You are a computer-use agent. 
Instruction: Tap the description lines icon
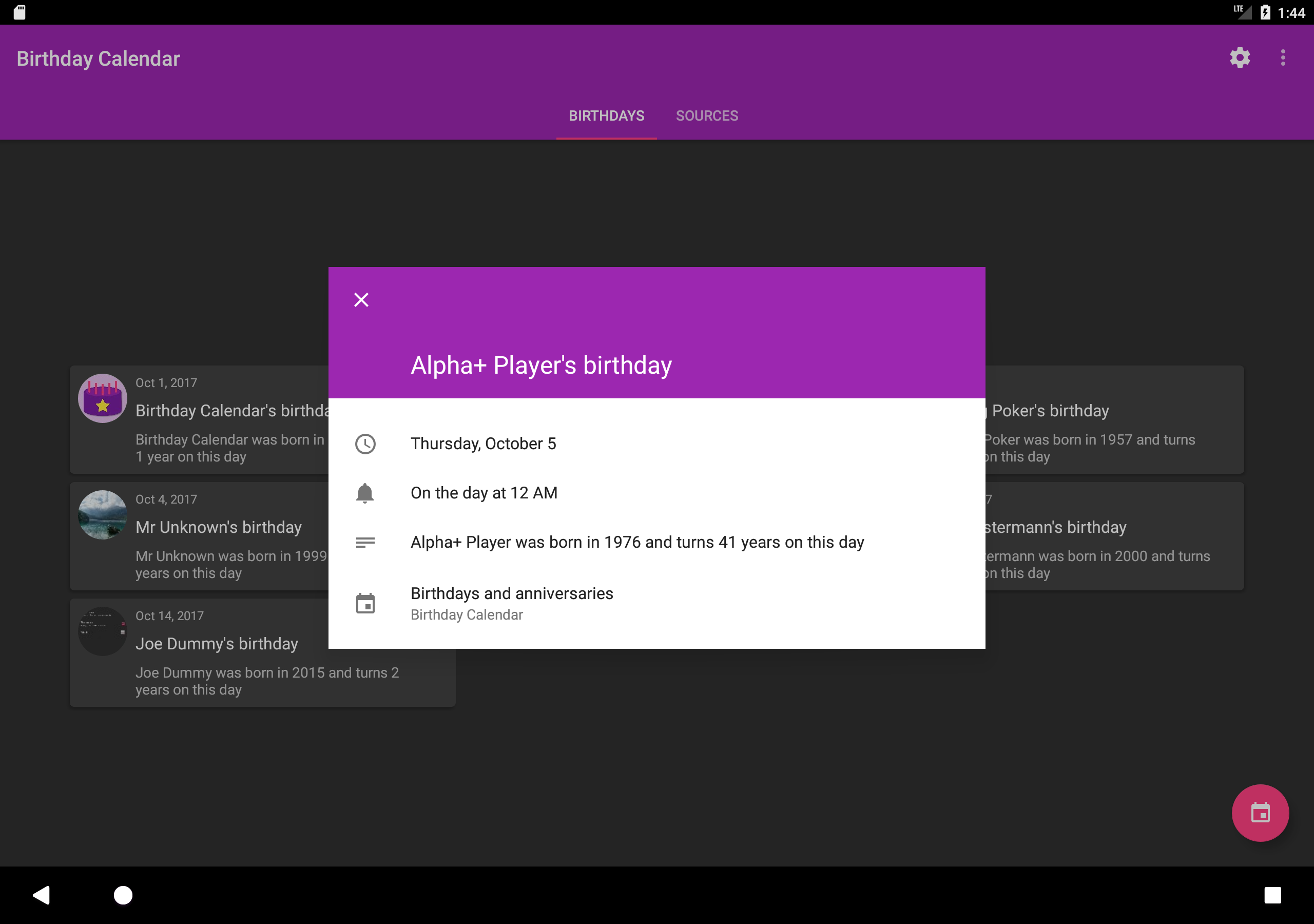pos(365,542)
